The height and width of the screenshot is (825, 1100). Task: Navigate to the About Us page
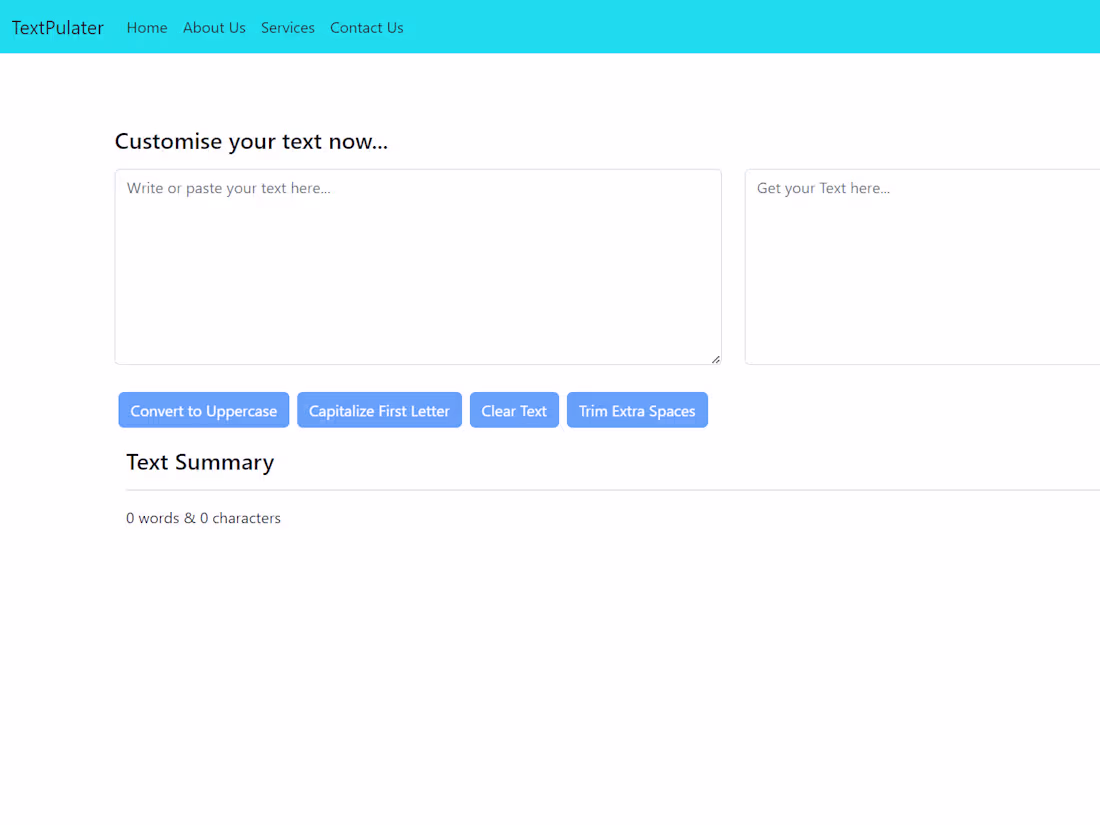[x=214, y=28]
